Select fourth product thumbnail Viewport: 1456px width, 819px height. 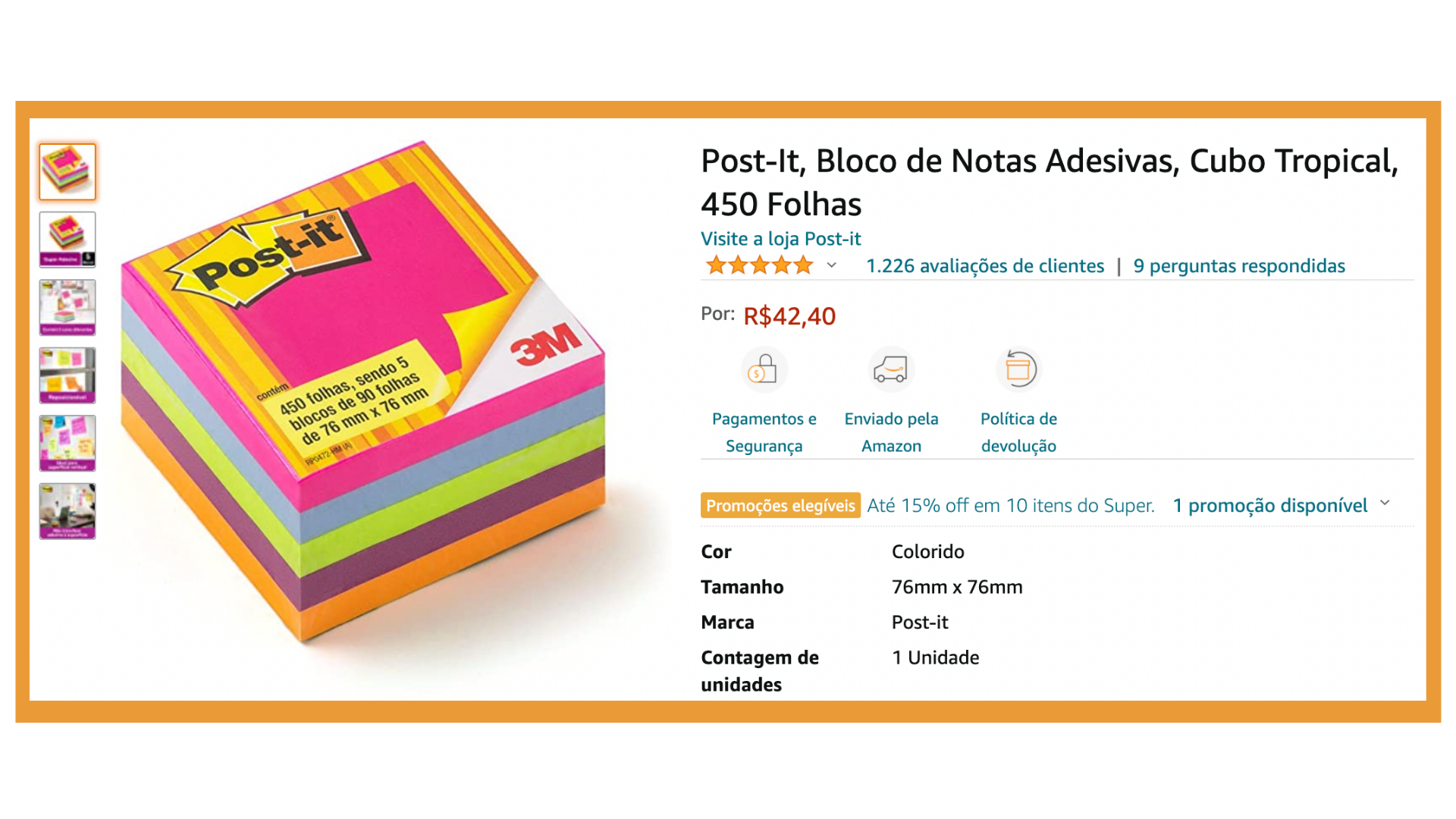coord(67,375)
